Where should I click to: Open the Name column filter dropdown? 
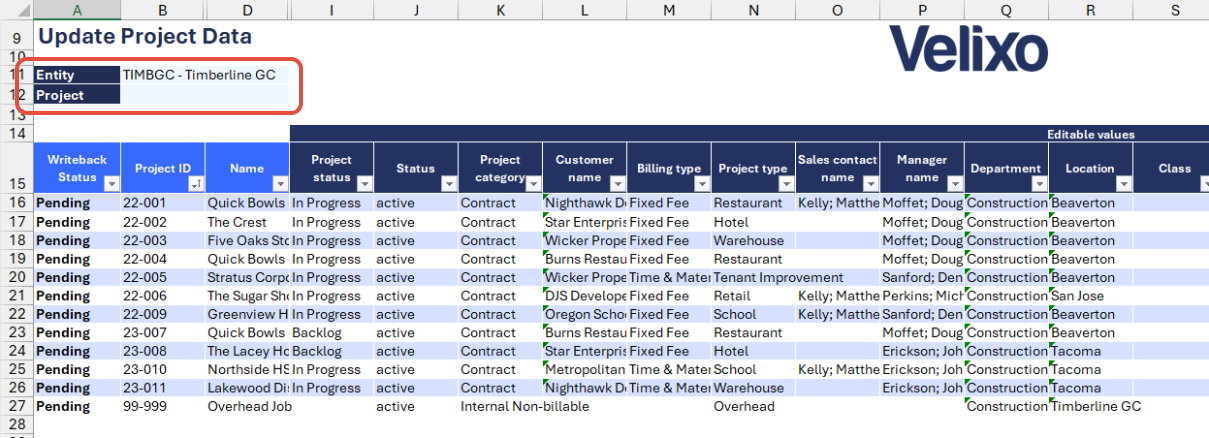(280, 184)
